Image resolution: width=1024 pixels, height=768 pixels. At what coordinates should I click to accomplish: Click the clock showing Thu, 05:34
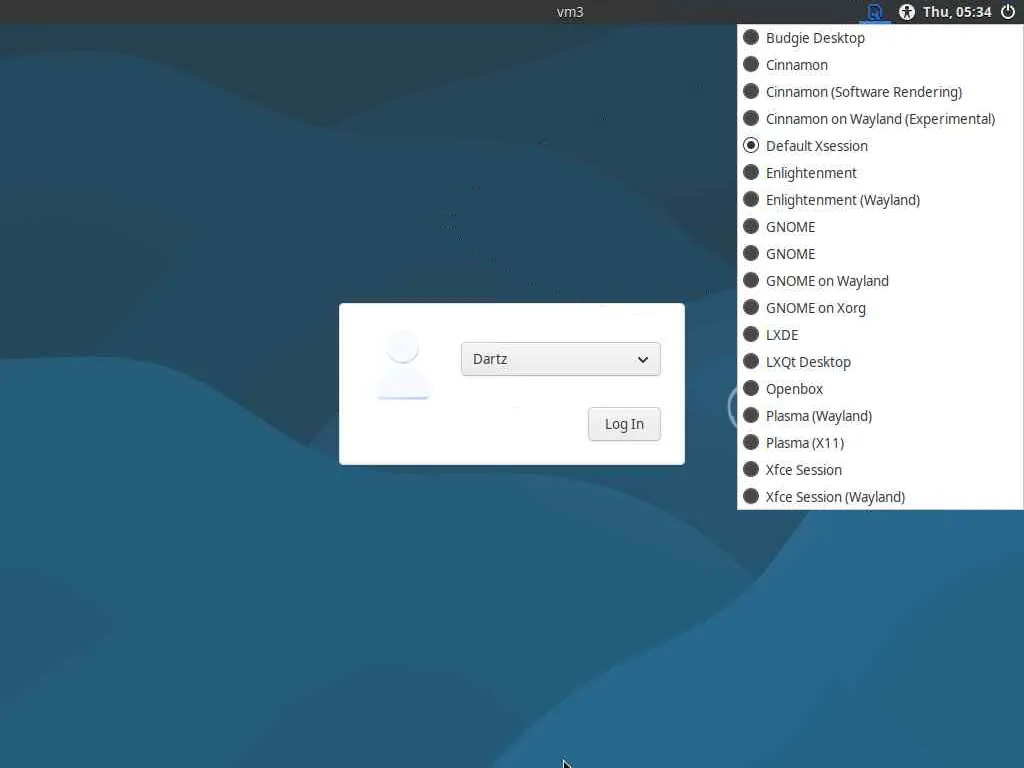(957, 12)
